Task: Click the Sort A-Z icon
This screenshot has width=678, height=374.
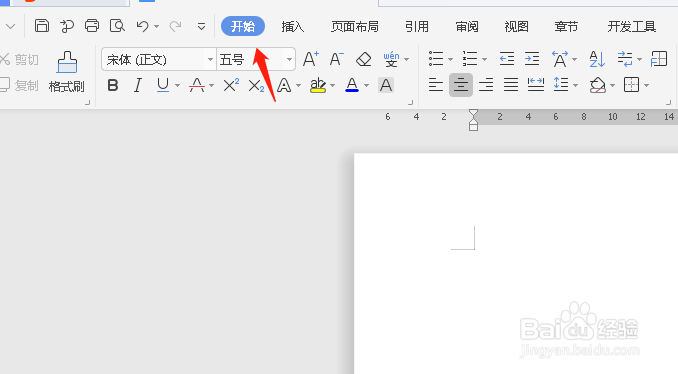Action: point(597,59)
